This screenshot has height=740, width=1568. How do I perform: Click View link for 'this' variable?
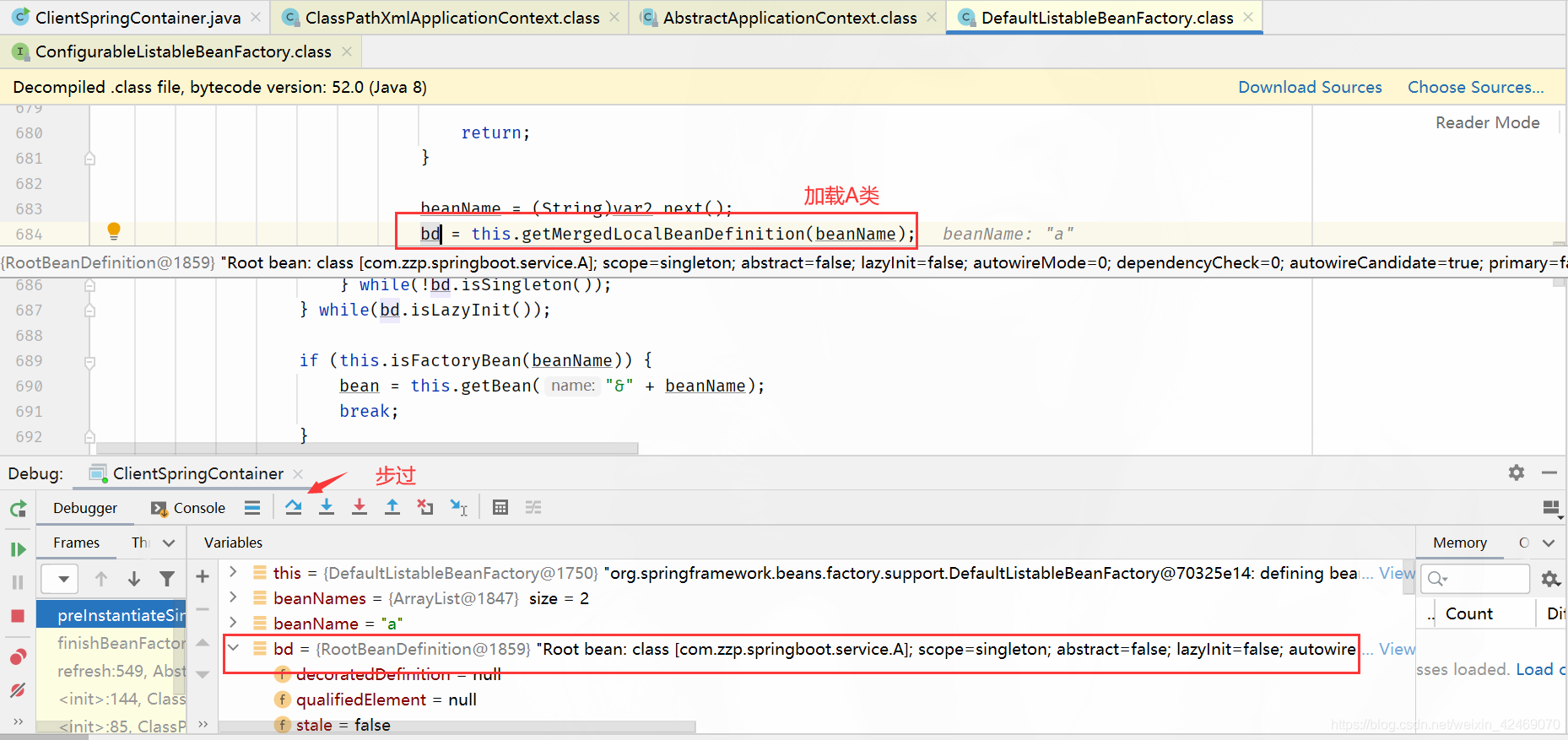point(1397,573)
